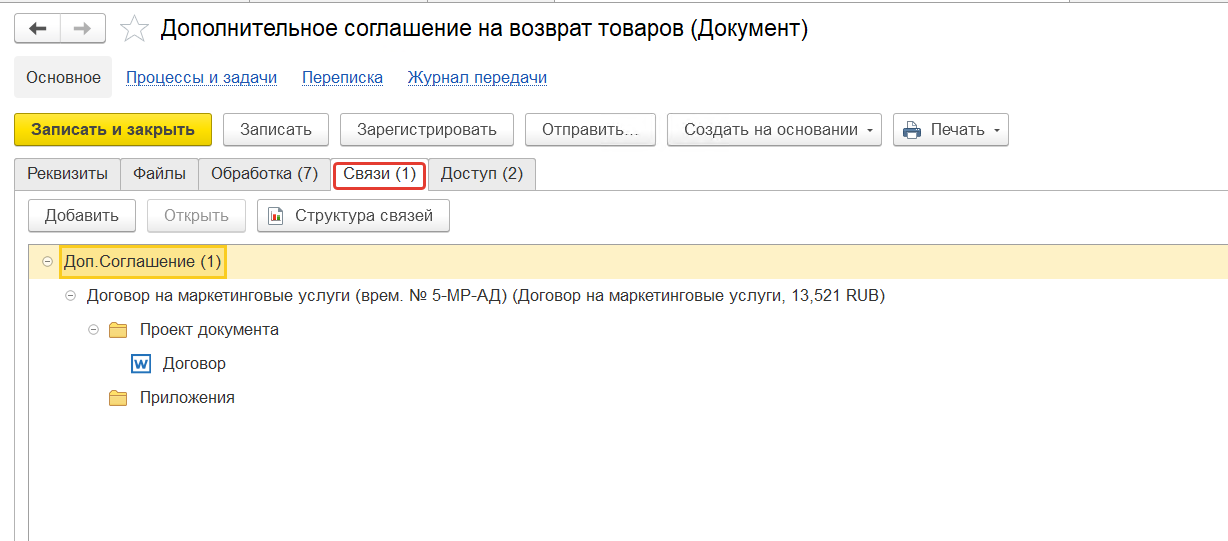Collapse the Проект документа folder node
The image size is (1228, 541).
(94, 330)
